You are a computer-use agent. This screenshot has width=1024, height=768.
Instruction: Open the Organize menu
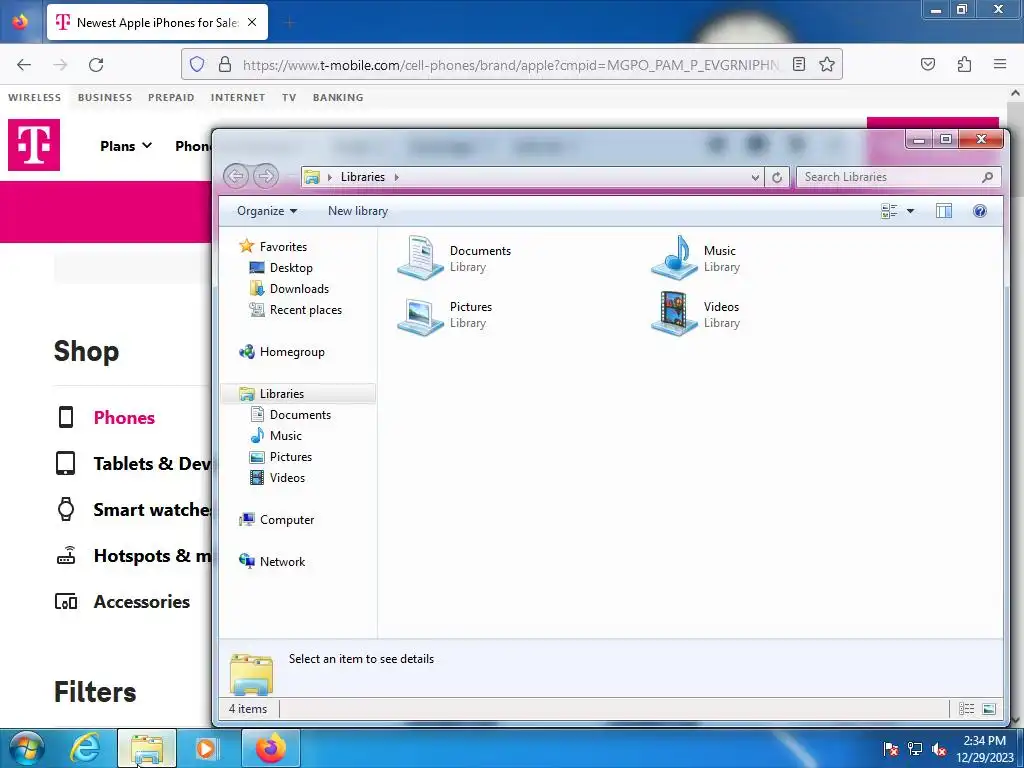[267, 211]
